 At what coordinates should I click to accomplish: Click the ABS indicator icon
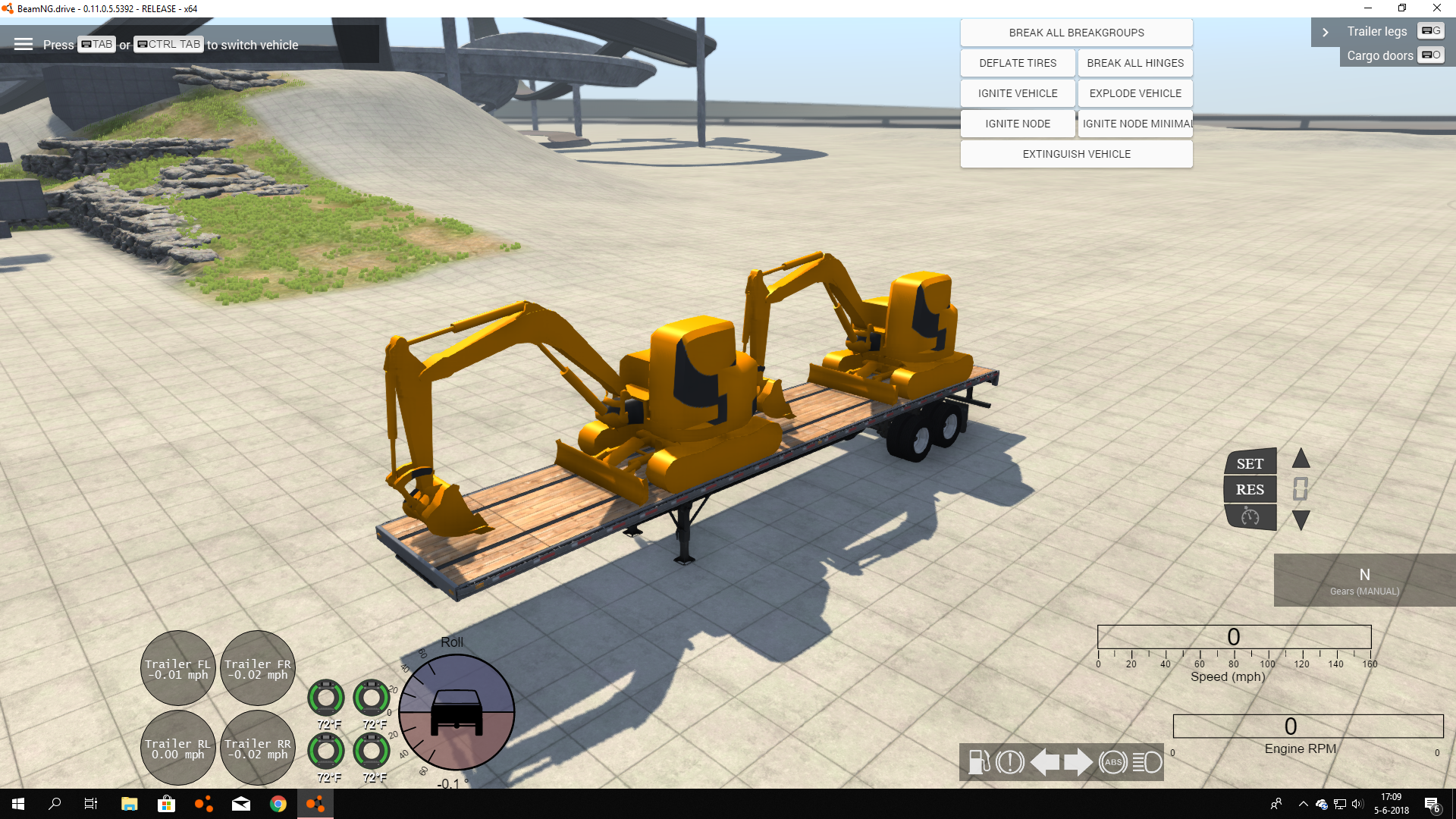1112,761
